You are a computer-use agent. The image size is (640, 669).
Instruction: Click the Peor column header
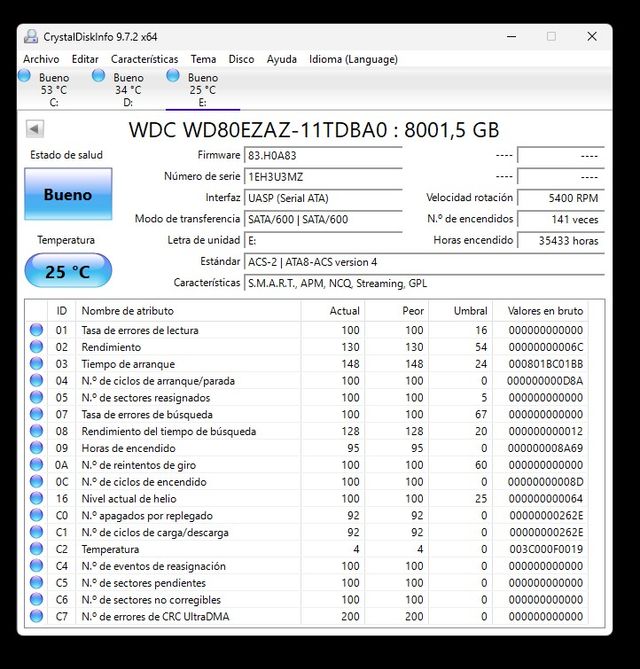pyautogui.click(x=397, y=311)
